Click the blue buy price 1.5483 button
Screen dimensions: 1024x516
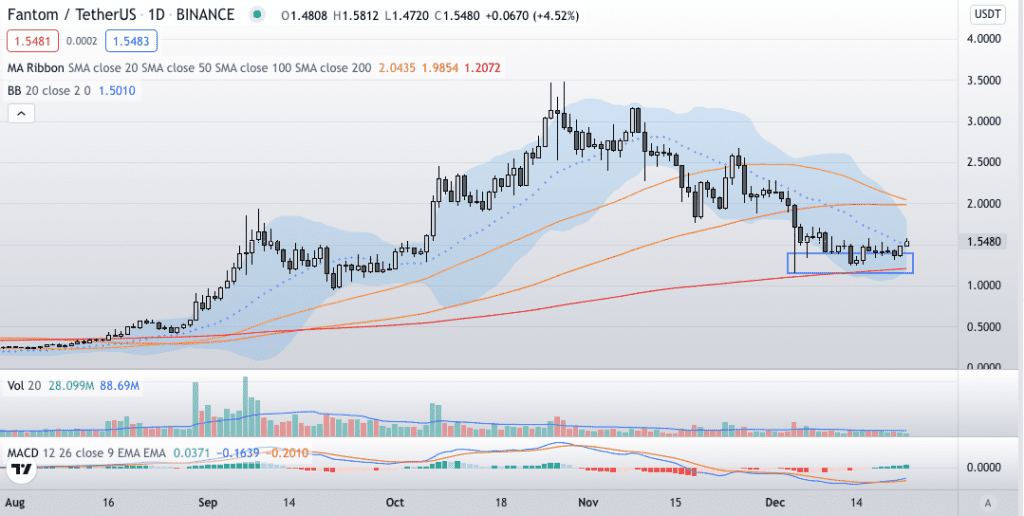[131, 42]
